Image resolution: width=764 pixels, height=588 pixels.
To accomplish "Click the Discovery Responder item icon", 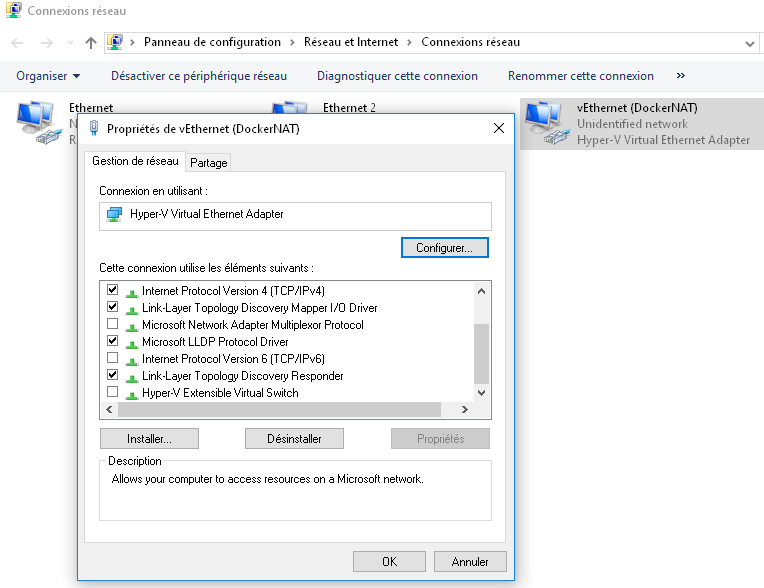I will pos(132,378).
